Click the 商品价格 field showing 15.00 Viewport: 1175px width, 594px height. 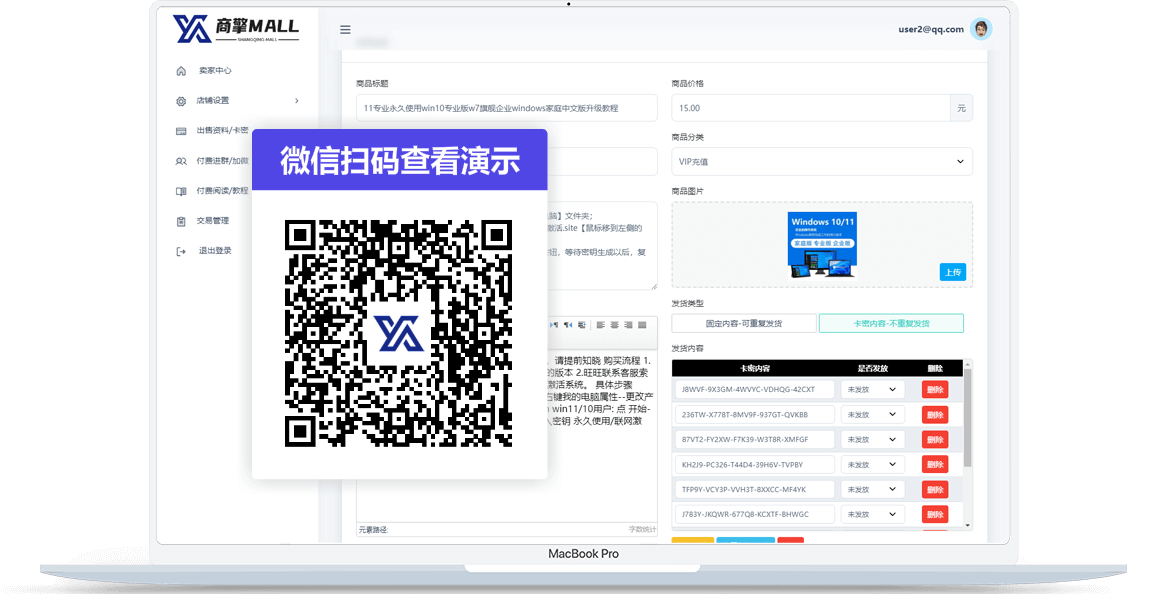click(x=811, y=108)
